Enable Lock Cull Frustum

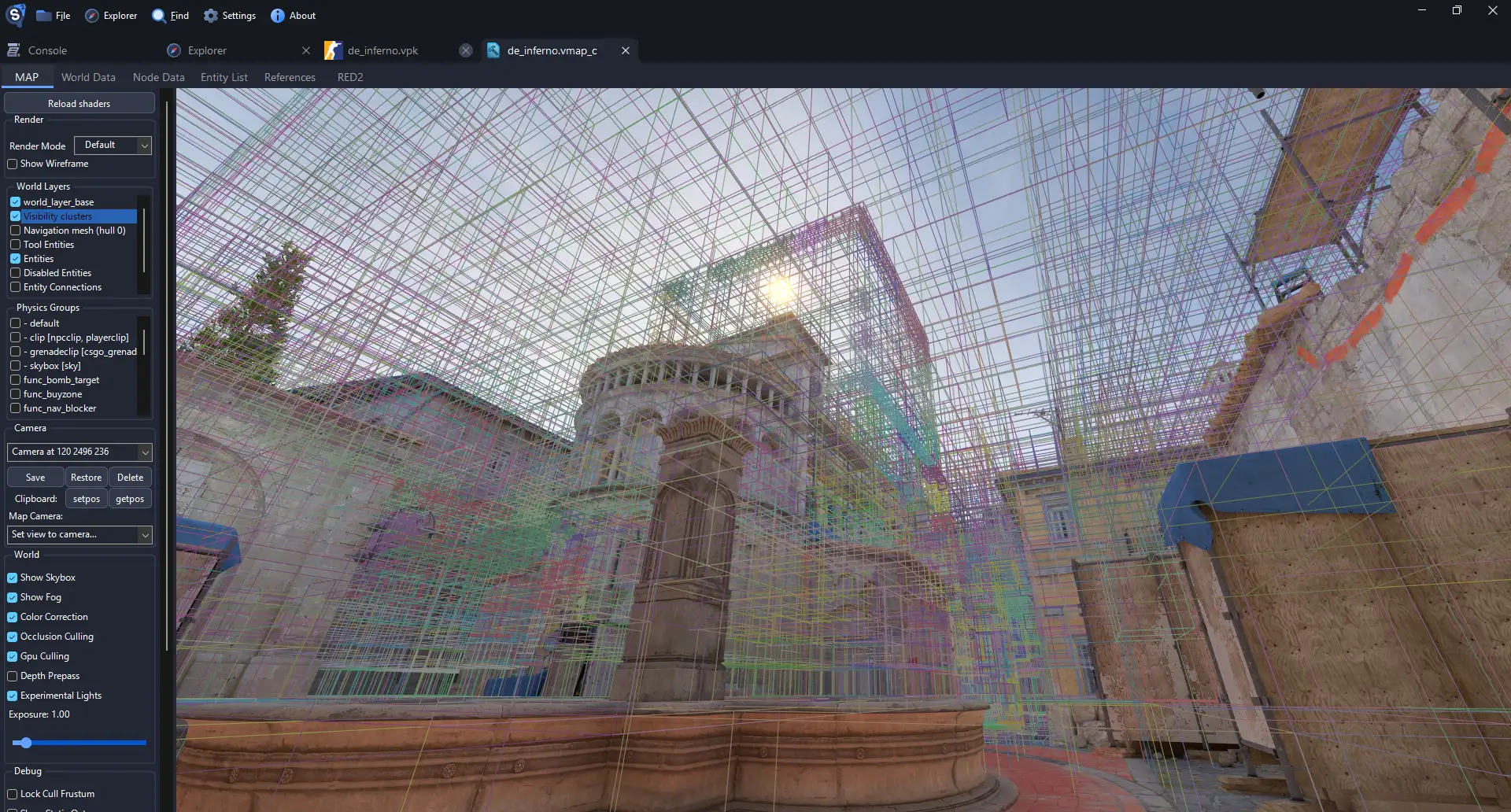pos(13,794)
